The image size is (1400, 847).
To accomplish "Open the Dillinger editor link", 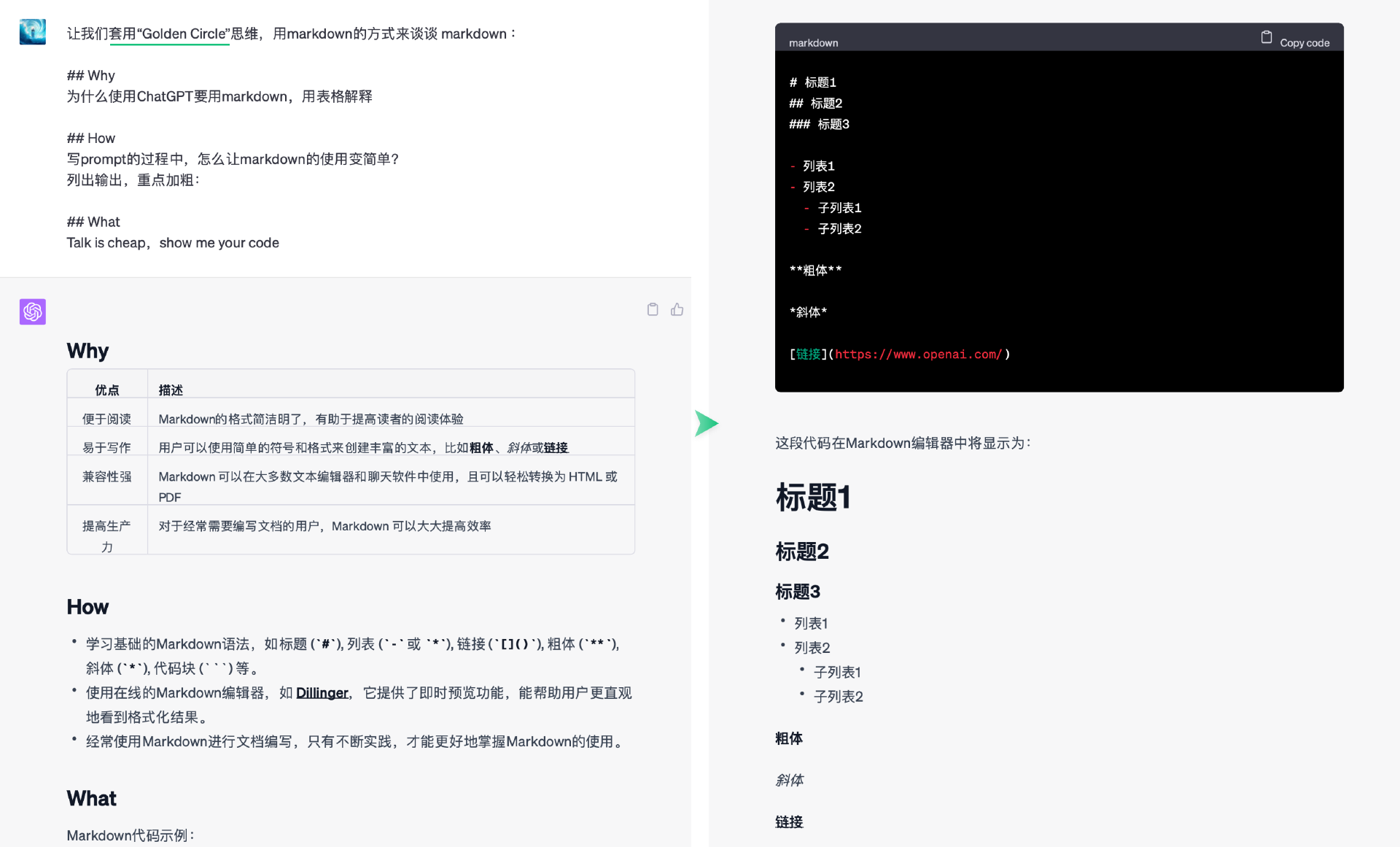I will 322,692.
